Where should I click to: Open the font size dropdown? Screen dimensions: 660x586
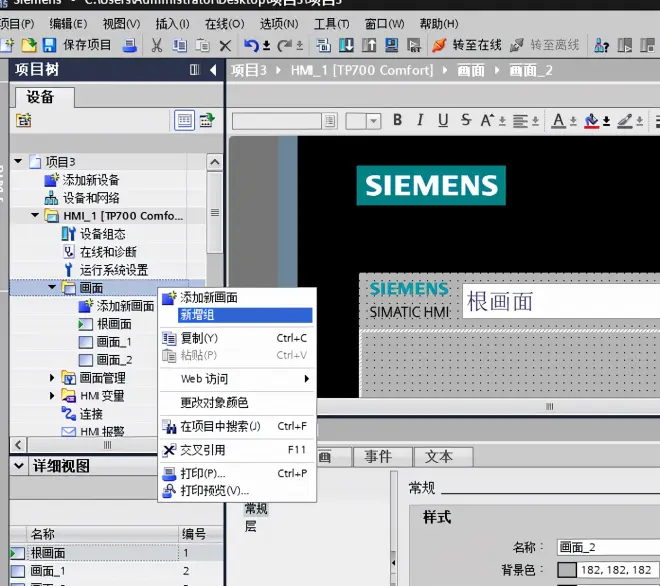click(x=373, y=121)
